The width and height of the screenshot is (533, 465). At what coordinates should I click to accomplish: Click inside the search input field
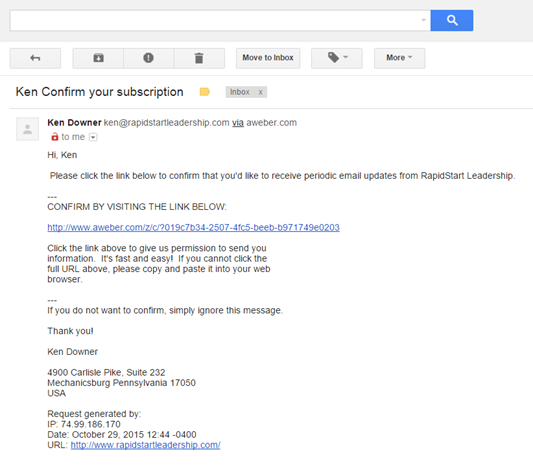[x=216, y=20]
